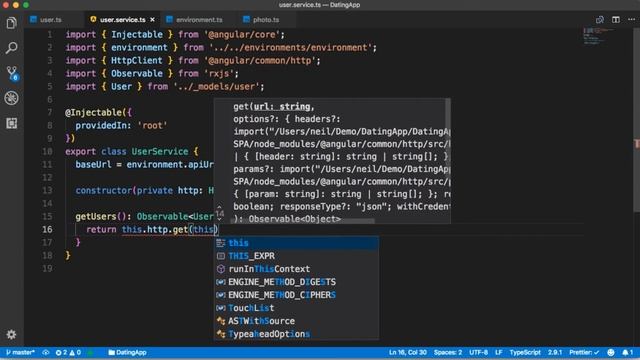This screenshot has width=640, height=360.
Task: Toggle the Prettier status indicator
Action: coord(584,352)
